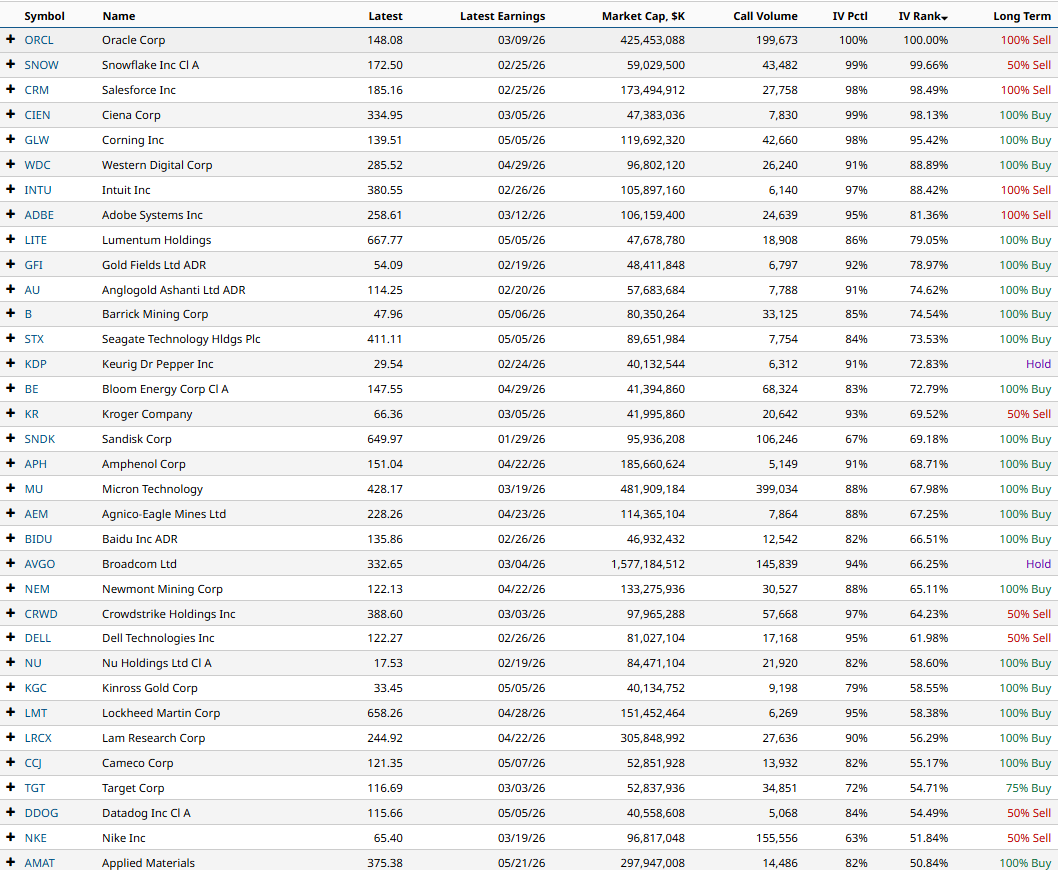The image size is (1058, 870).
Task: Click Broadcom's Hold rating
Action: [1038, 564]
